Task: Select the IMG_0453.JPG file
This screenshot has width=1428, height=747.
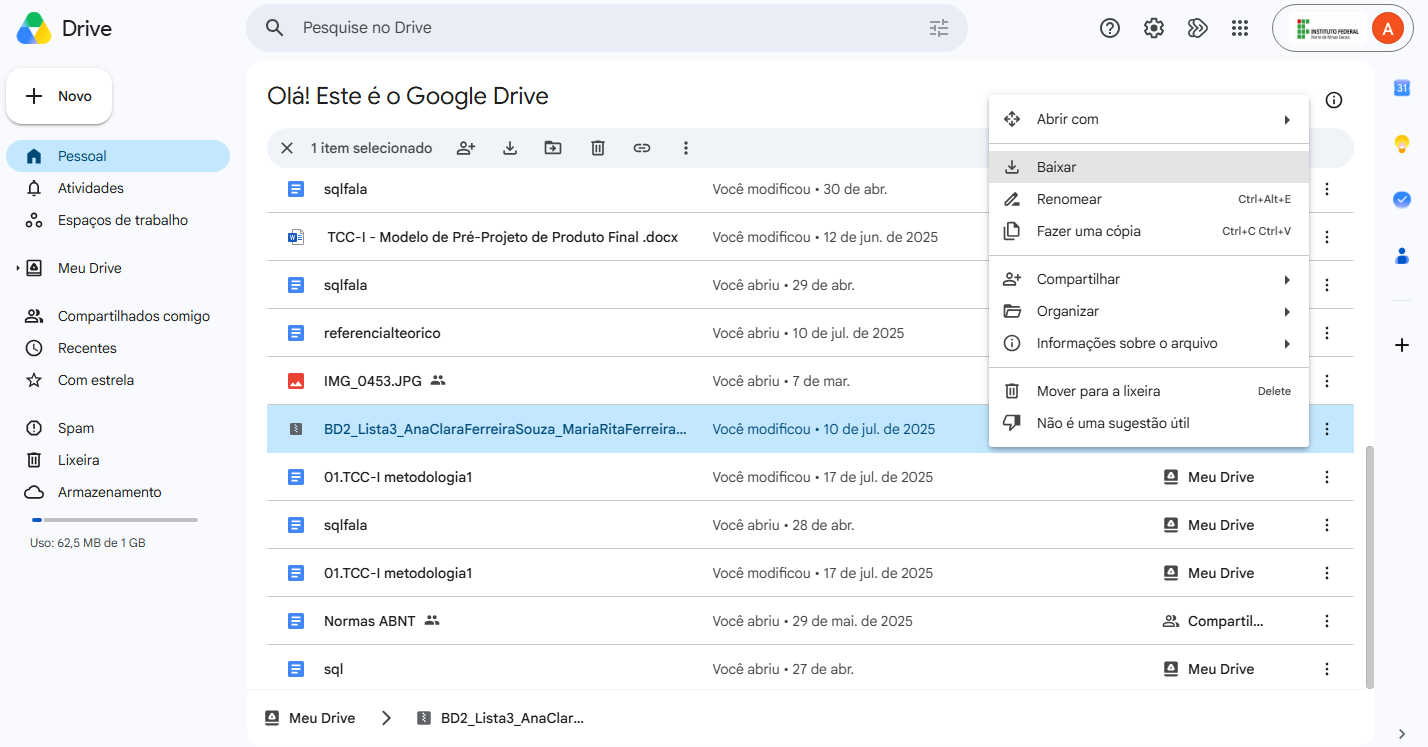Action: tap(373, 381)
